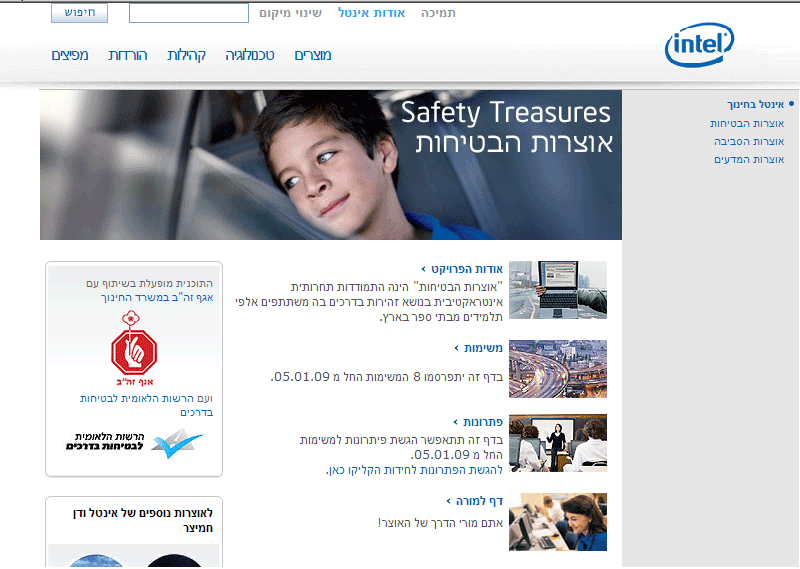Open the קהילות menu
The height and width of the screenshot is (569, 800).
pos(187,55)
